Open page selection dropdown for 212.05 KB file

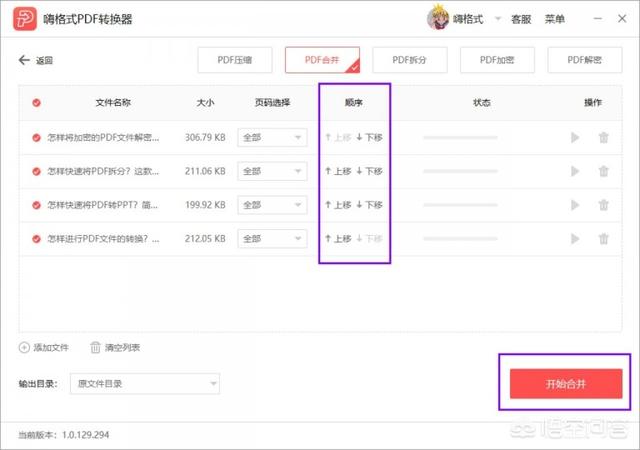272,238
